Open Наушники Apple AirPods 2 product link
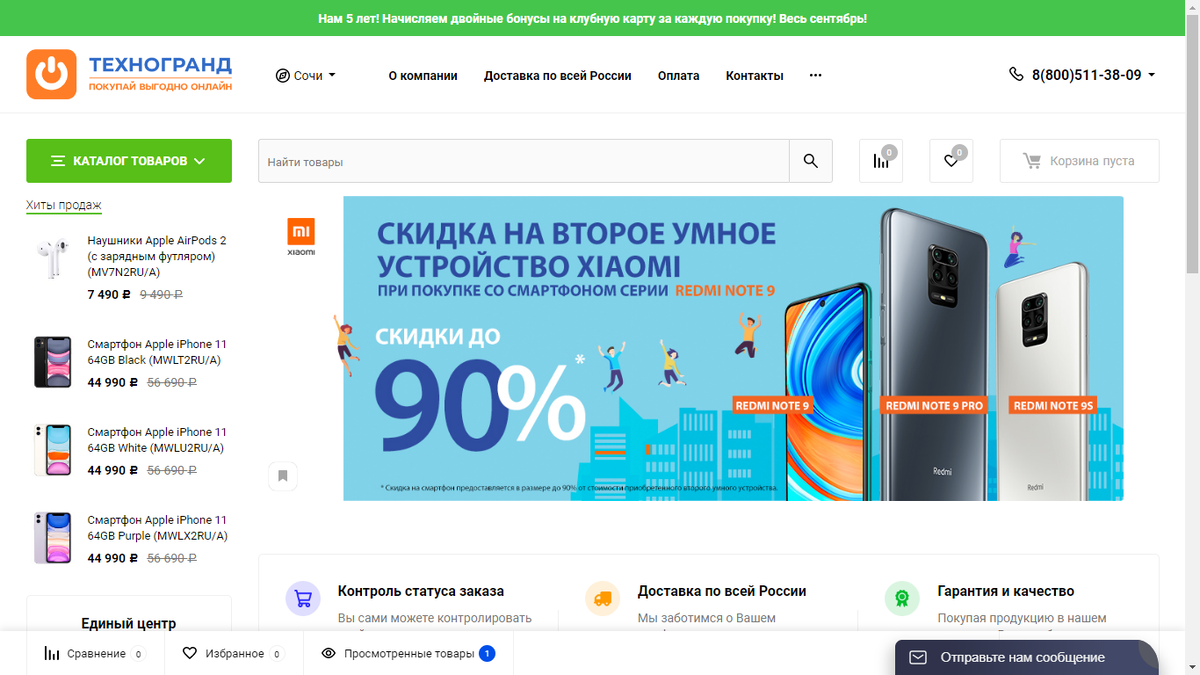The height and width of the screenshot is (675, 1200). (157, 256)
